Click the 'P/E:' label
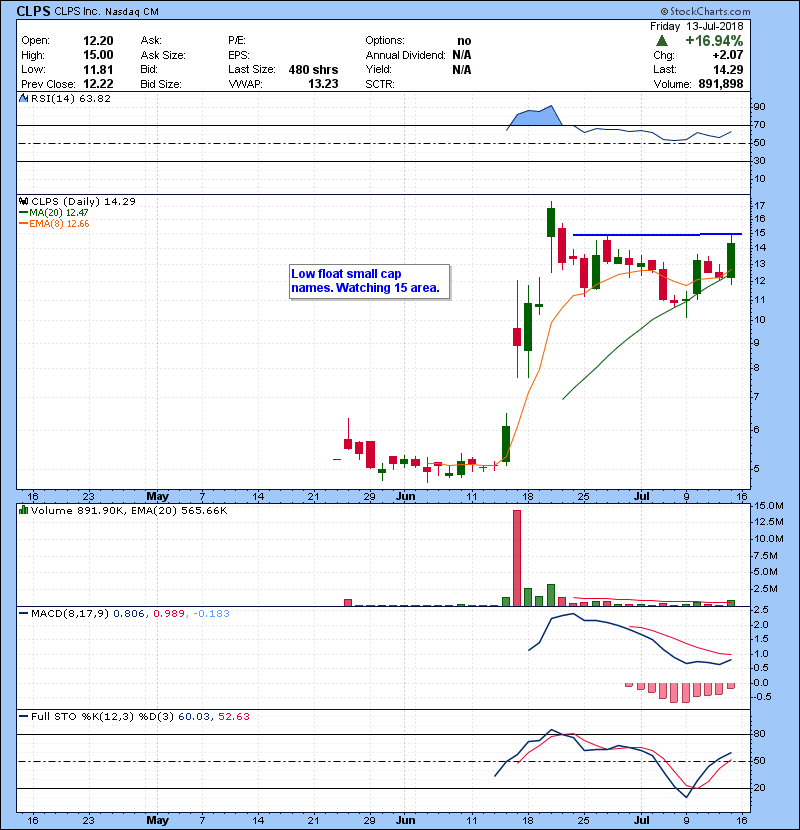Screen dimensions: 800x830 pyautogui.click(x=237, y=41)
